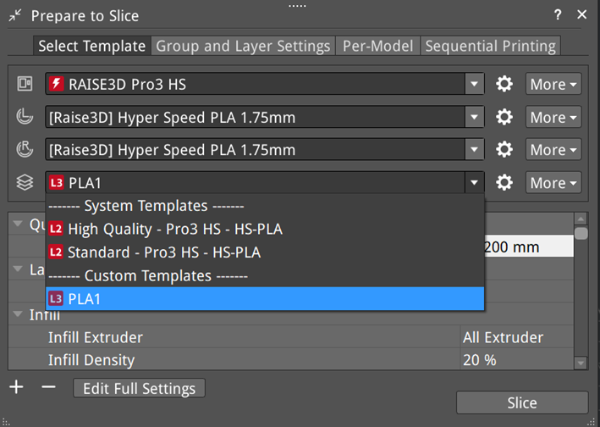This screenshot has width=600, height=427.
Task: Click the minus icon to remove template
Action: point(49,387)
